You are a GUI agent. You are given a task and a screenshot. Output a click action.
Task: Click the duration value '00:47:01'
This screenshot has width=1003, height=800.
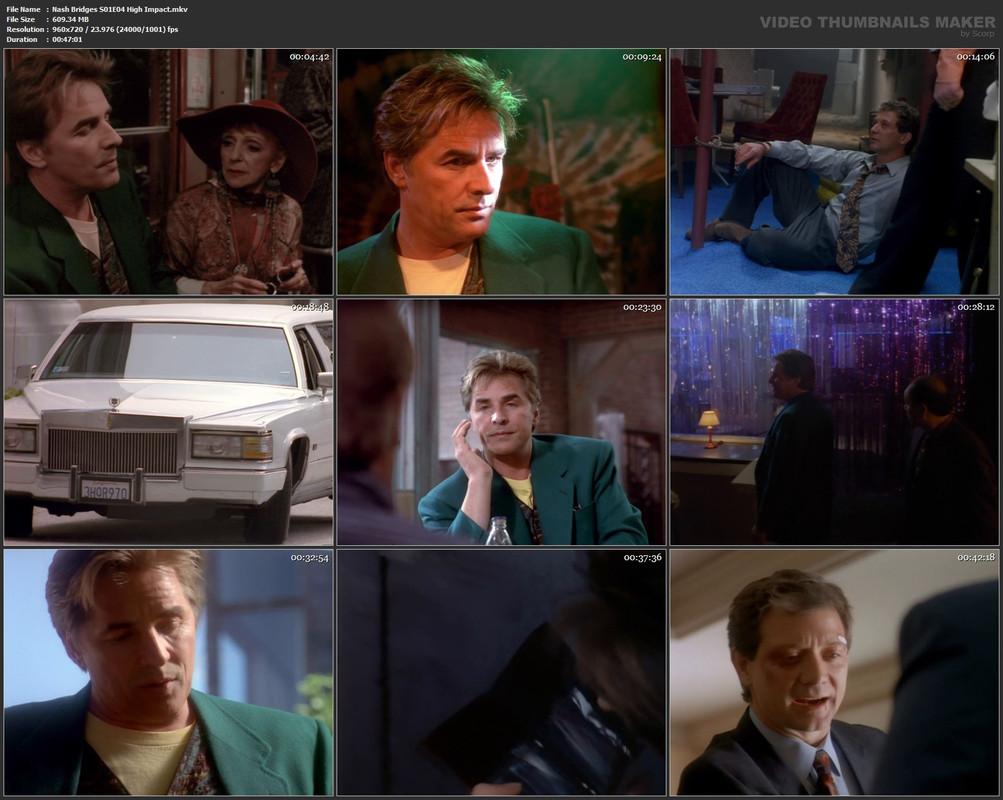point(67,40)
